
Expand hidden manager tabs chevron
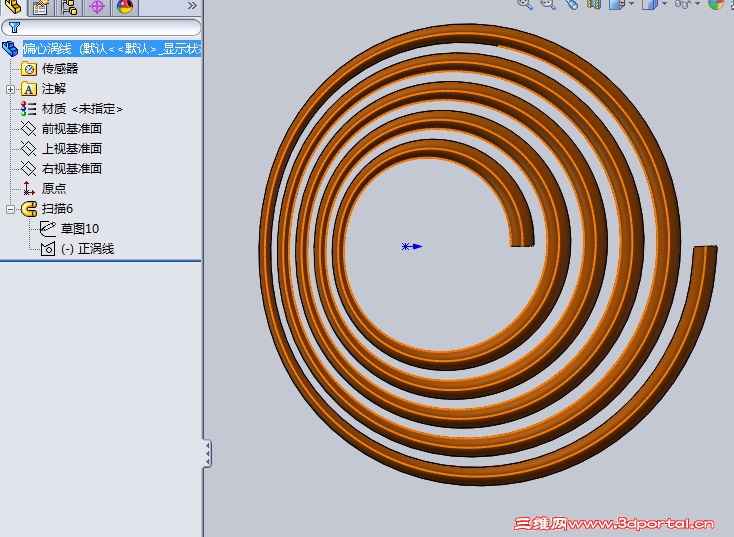tap(192, 6)
